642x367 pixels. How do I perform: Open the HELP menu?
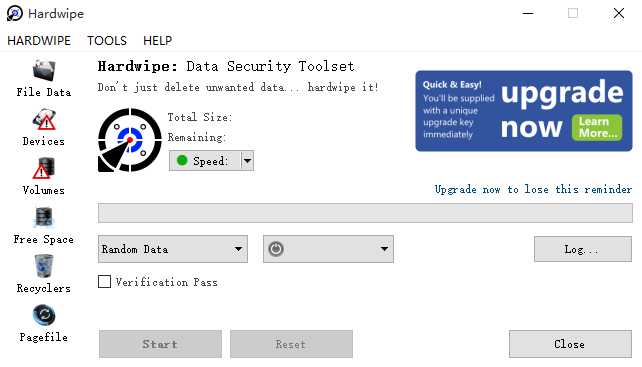coord(158,41)
